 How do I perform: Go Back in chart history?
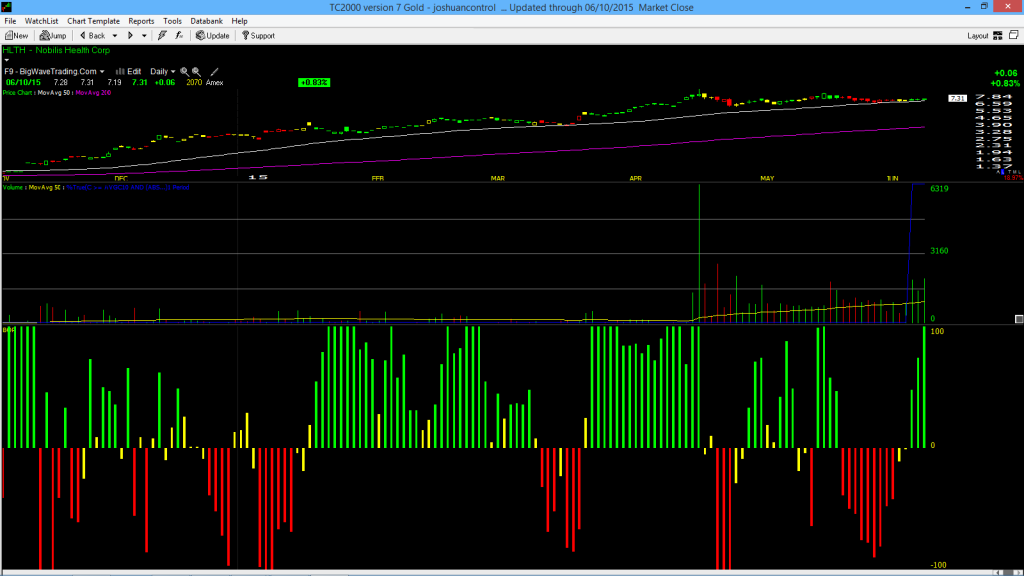coord(92,35)
